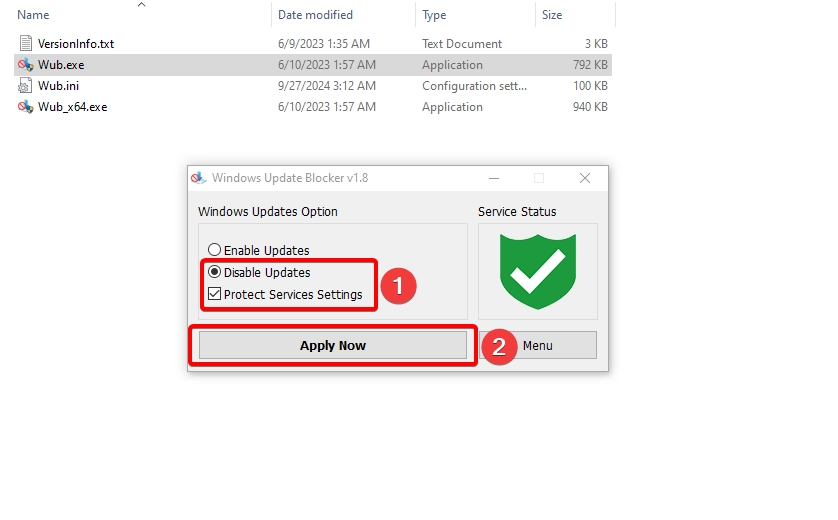Screen dimensions: 838x520
Task: Click the Windows Update Blocker title bar icon
Action: tap(199, 178)
